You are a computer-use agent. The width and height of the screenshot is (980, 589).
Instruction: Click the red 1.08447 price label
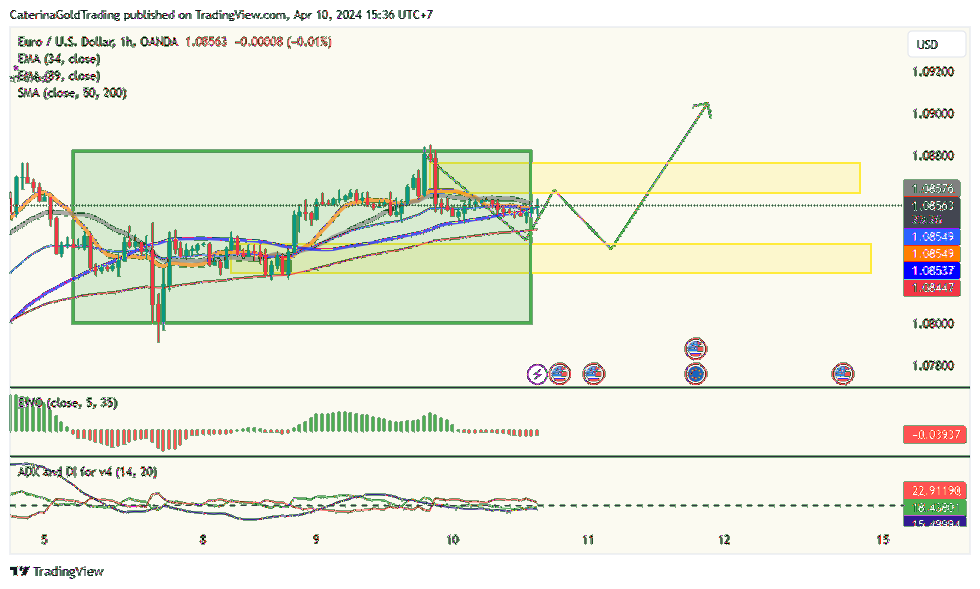(932, 288)
